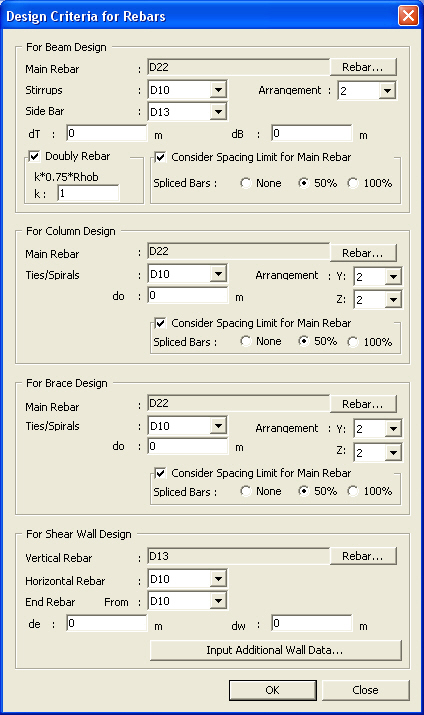Screen dimensions: 424x715
Task: Uncheck the Doubly Rebar checkbox
Action: (x=35, y=156)
